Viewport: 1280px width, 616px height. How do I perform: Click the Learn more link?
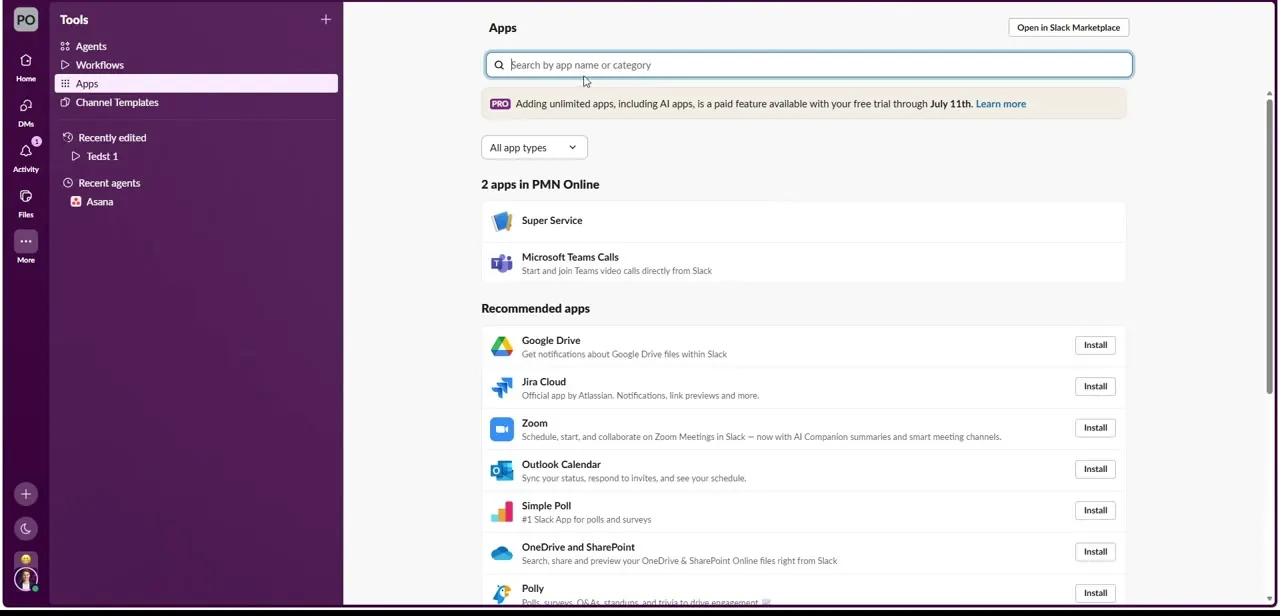click(1000, 104)
